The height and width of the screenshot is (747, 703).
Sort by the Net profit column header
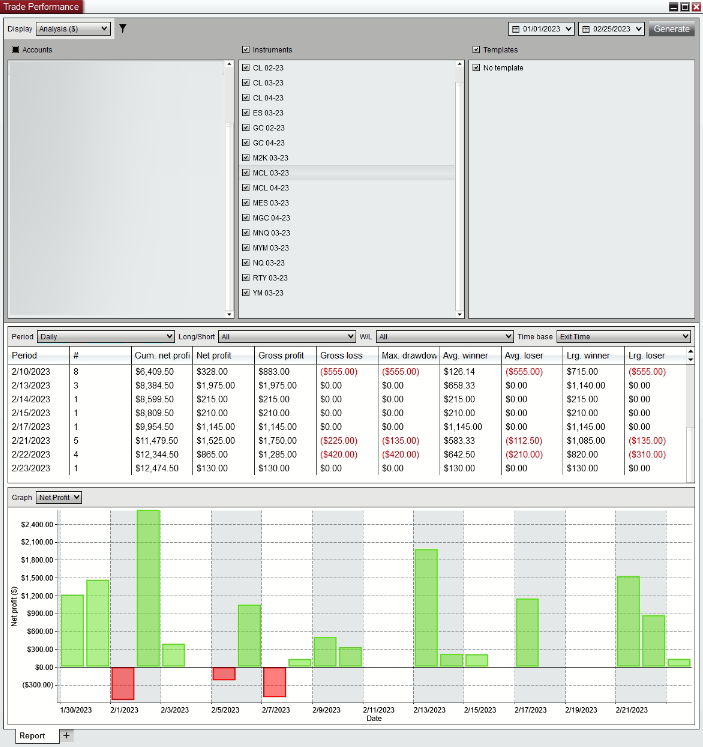tap(223, 355)
